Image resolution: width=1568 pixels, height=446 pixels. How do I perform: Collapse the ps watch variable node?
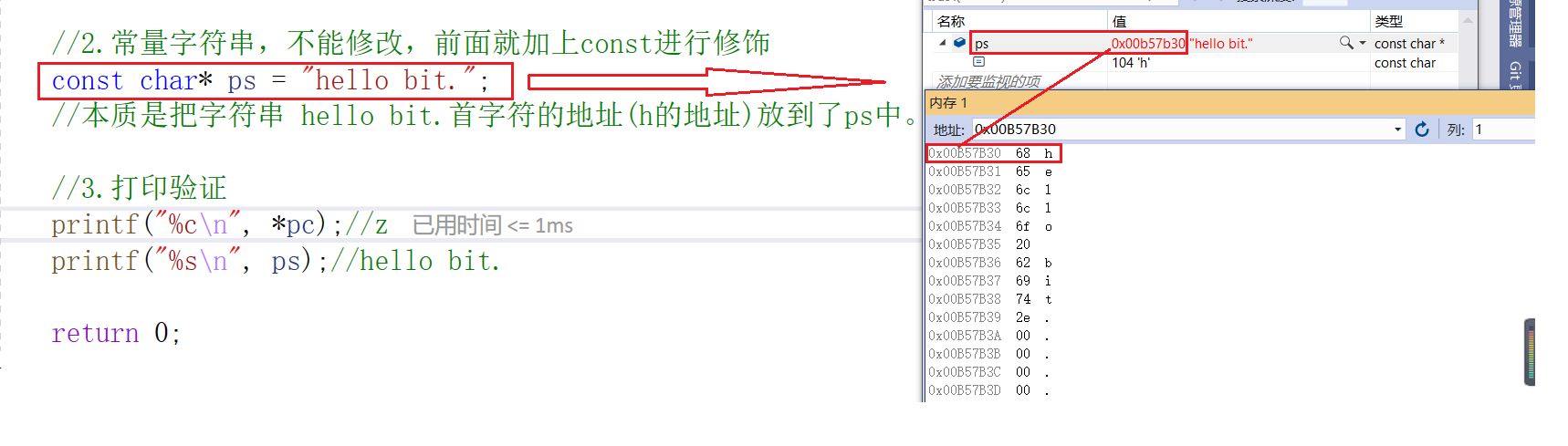click(942, 43)
